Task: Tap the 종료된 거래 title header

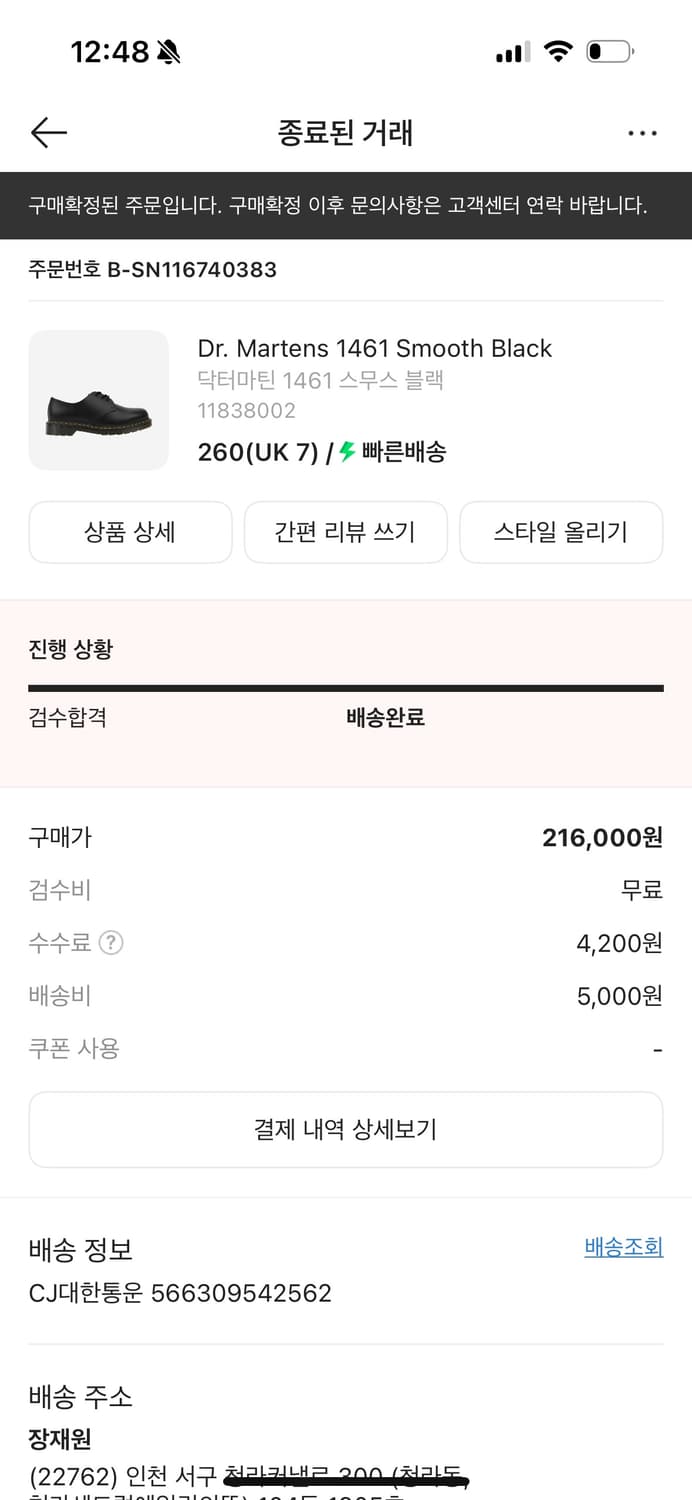Action: pyautogui.click(x=346, y=131)
